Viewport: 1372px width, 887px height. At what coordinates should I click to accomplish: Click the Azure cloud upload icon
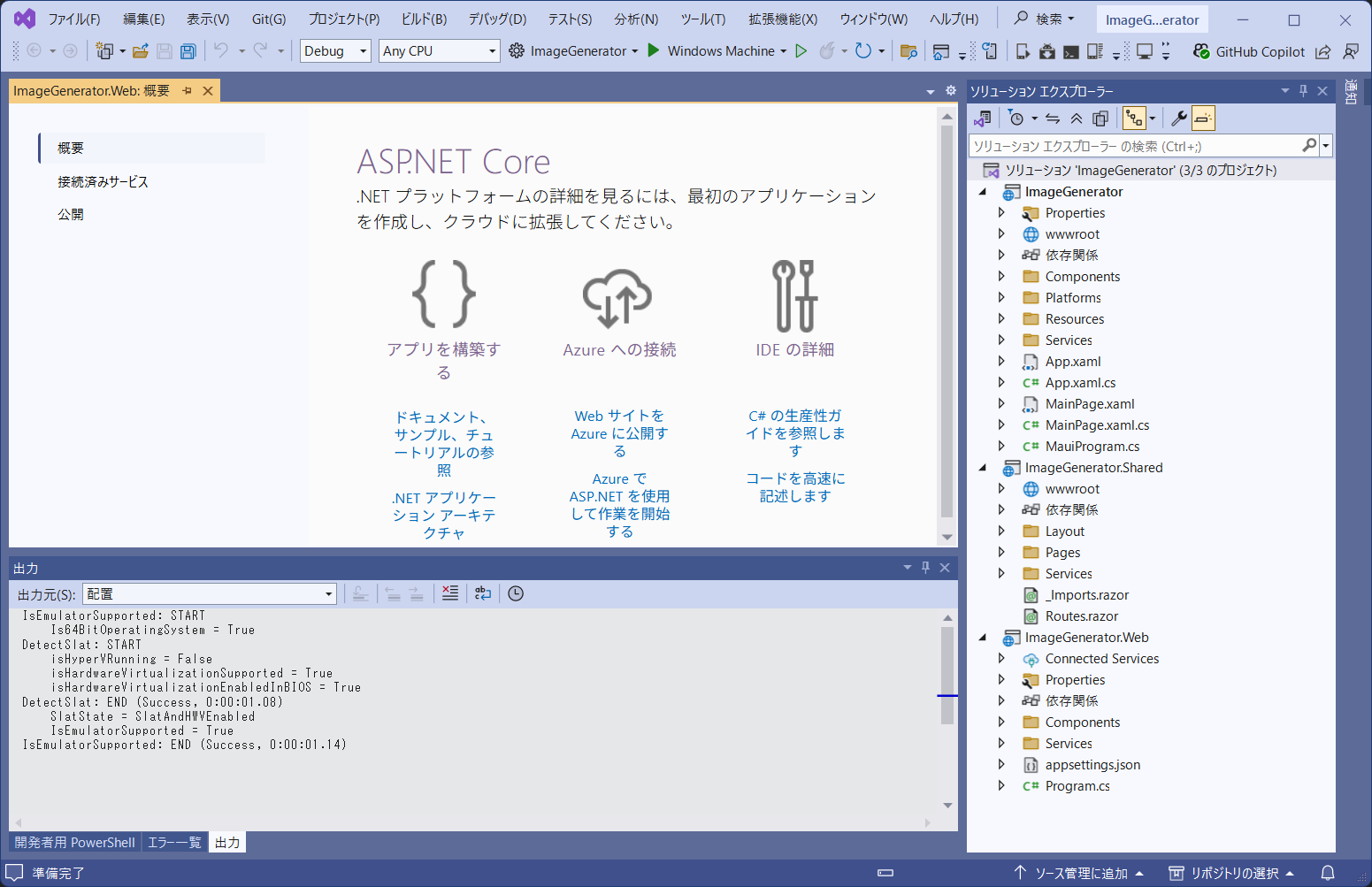pos(617,297)
